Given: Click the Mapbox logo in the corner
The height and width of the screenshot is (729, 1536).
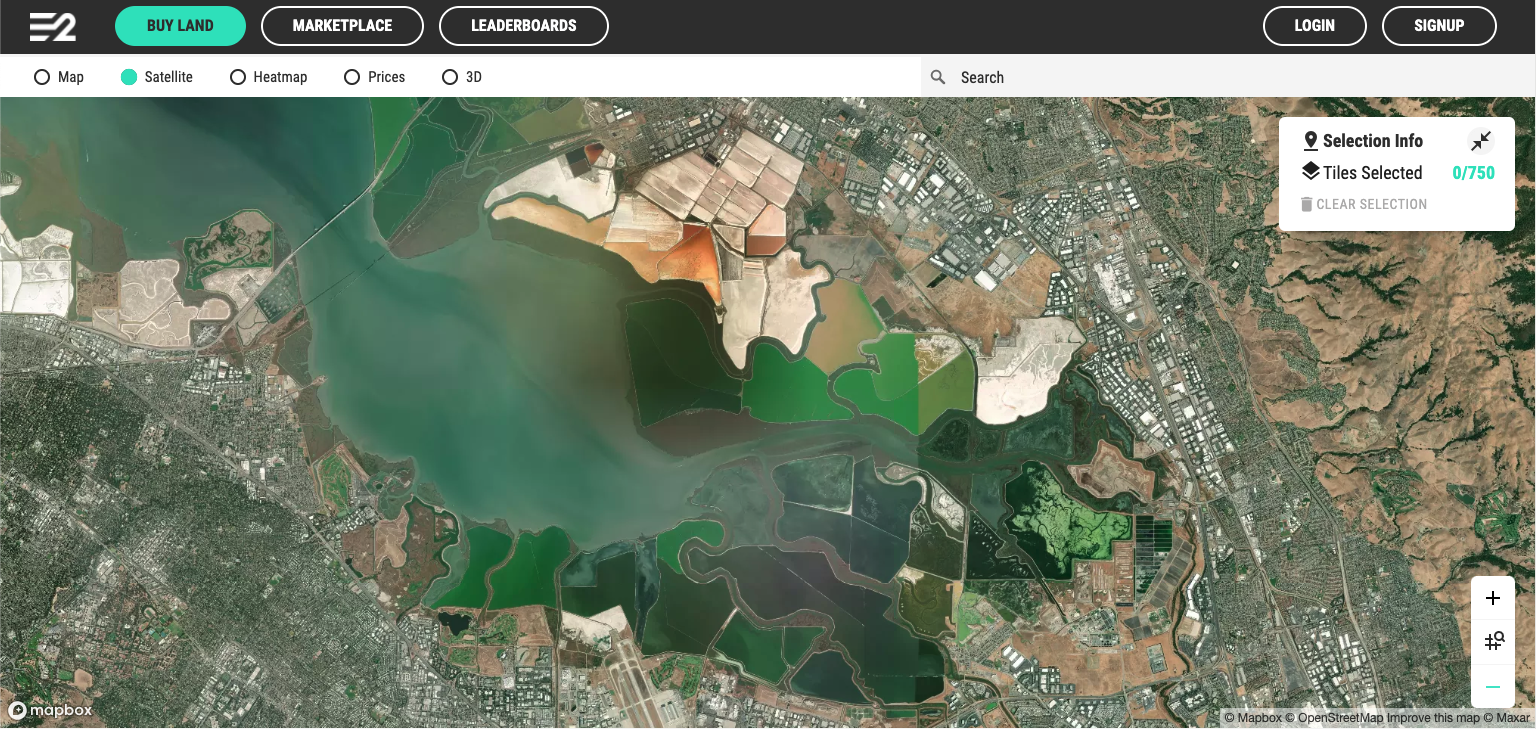Looking at the screenshot, I should 48,710.
